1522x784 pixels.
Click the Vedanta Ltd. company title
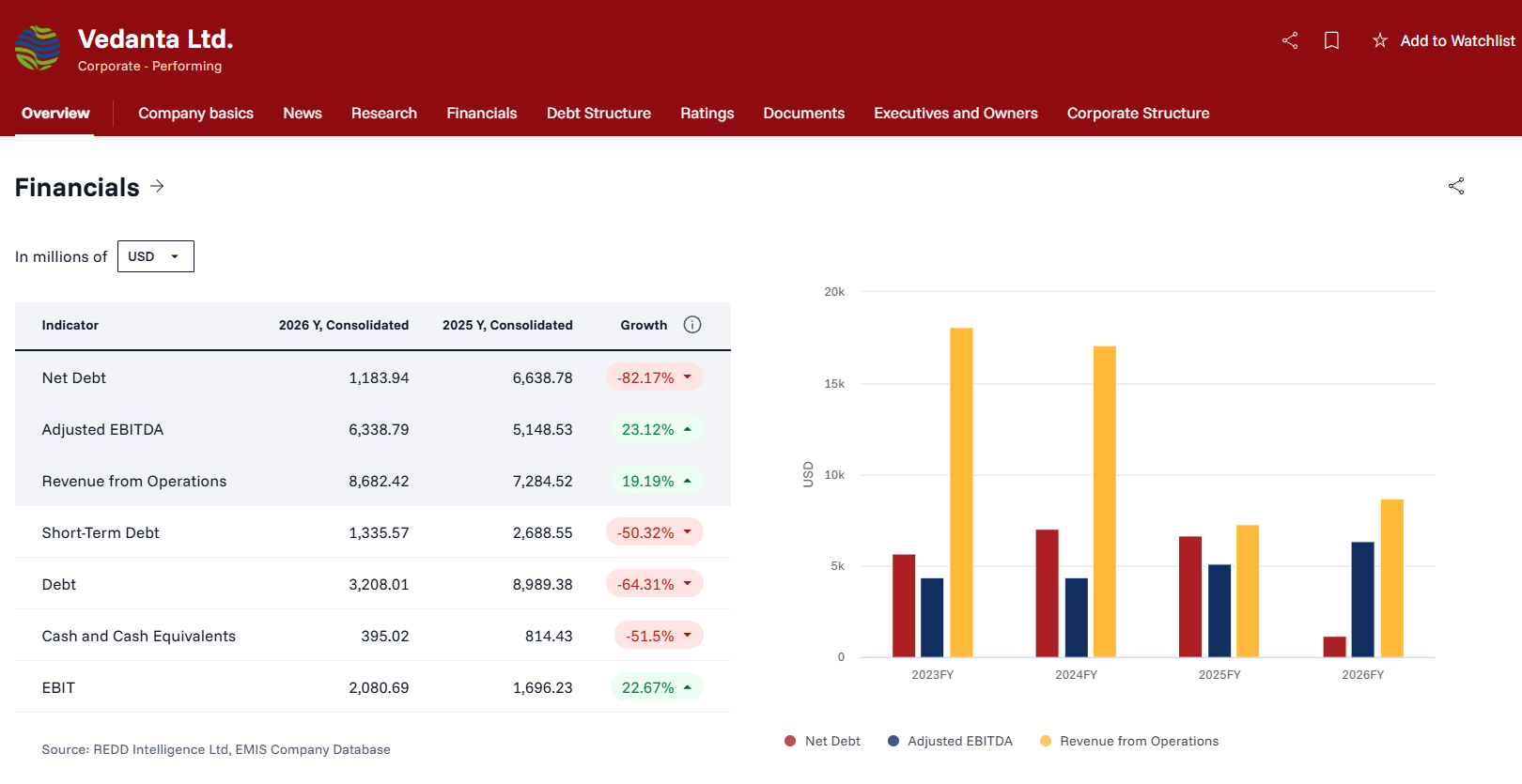[155, 38]
